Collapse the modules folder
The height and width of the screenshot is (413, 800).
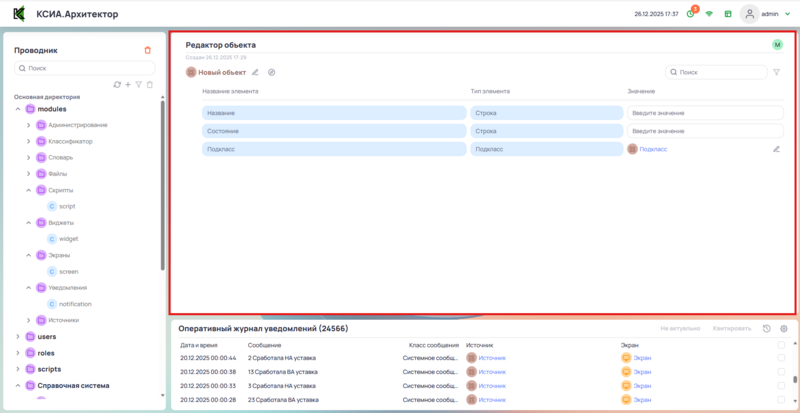point(17,109)
